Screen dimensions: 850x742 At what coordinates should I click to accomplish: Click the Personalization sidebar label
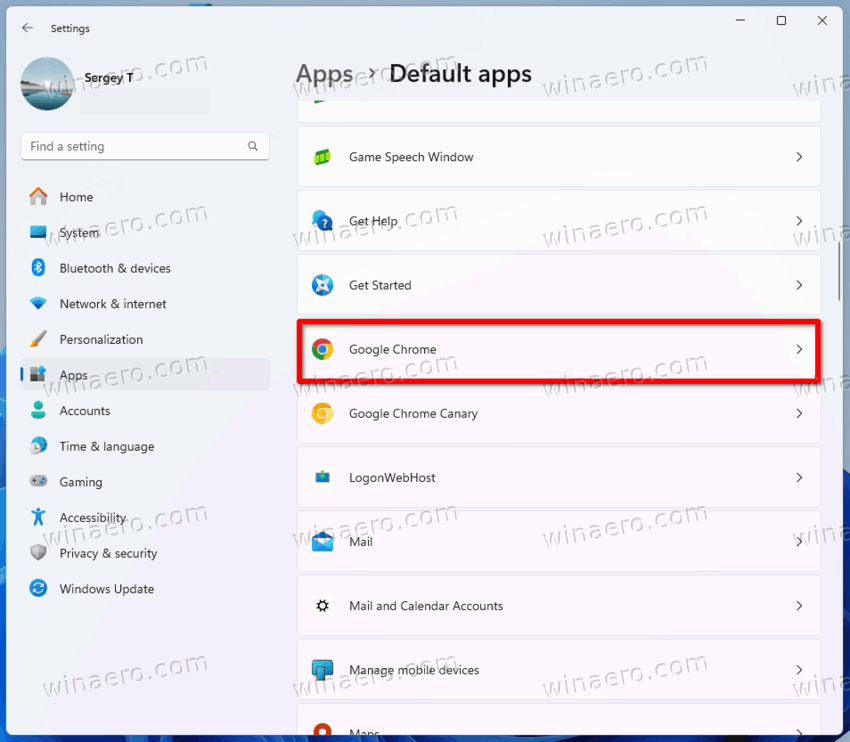click(x=101, y=339)
